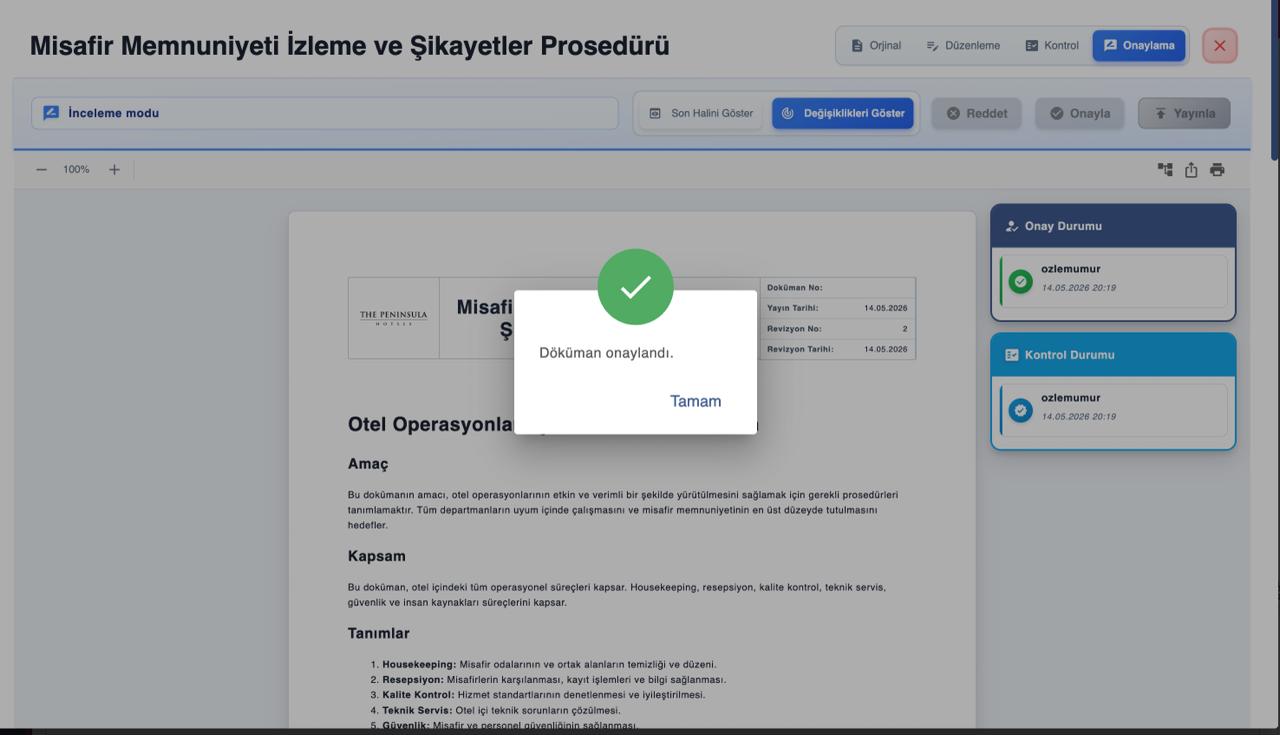
Task: Click the Değişiklikleri Göster icon
Action: coord(787,113)
